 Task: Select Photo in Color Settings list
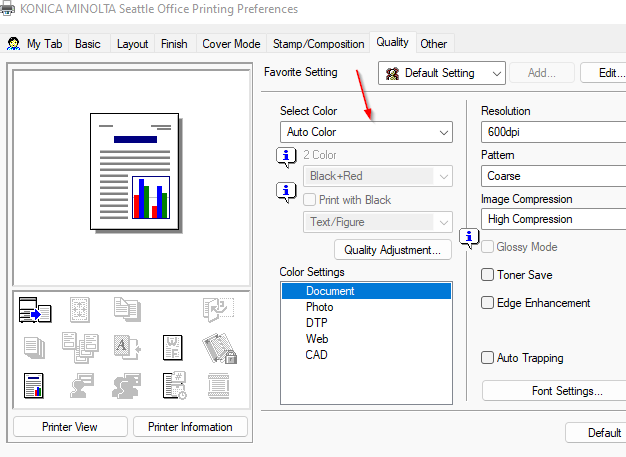pyautogui.click(x=366, y=307)
